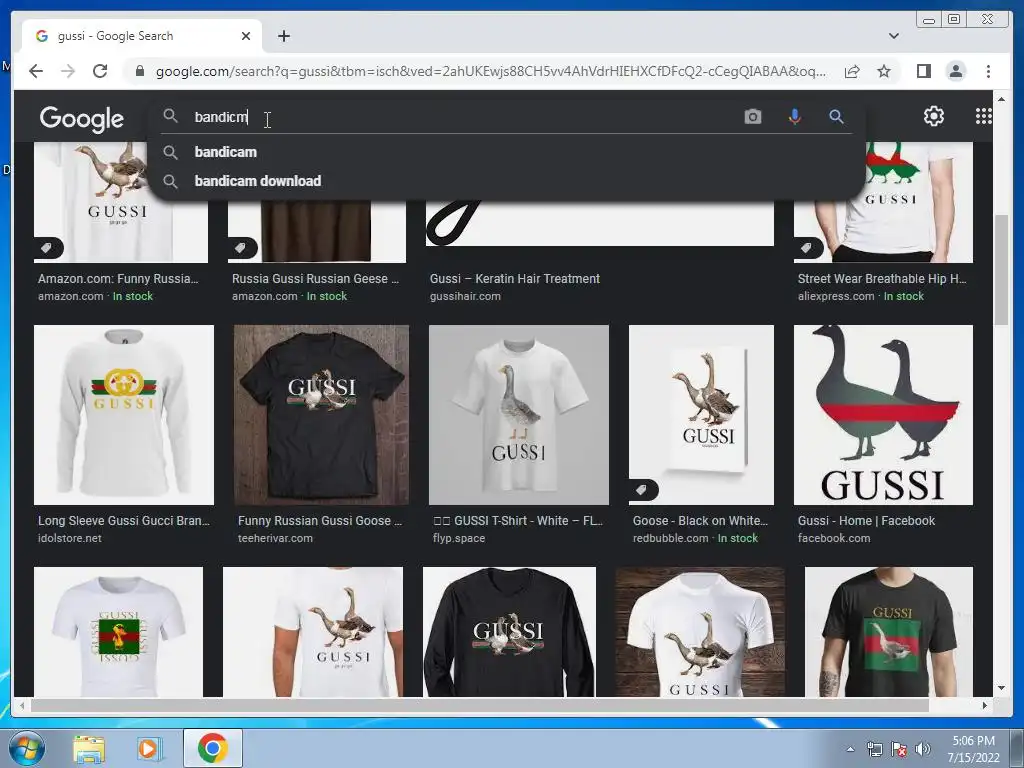The height and width of the screenshot is (768, 1024).
Task: Click the Gussi - Home | Facebook title
Action: [x=866, y=521]
